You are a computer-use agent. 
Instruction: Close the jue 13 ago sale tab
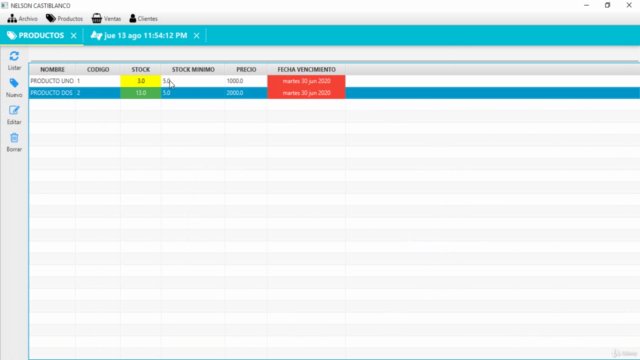(x=196, y=36)
